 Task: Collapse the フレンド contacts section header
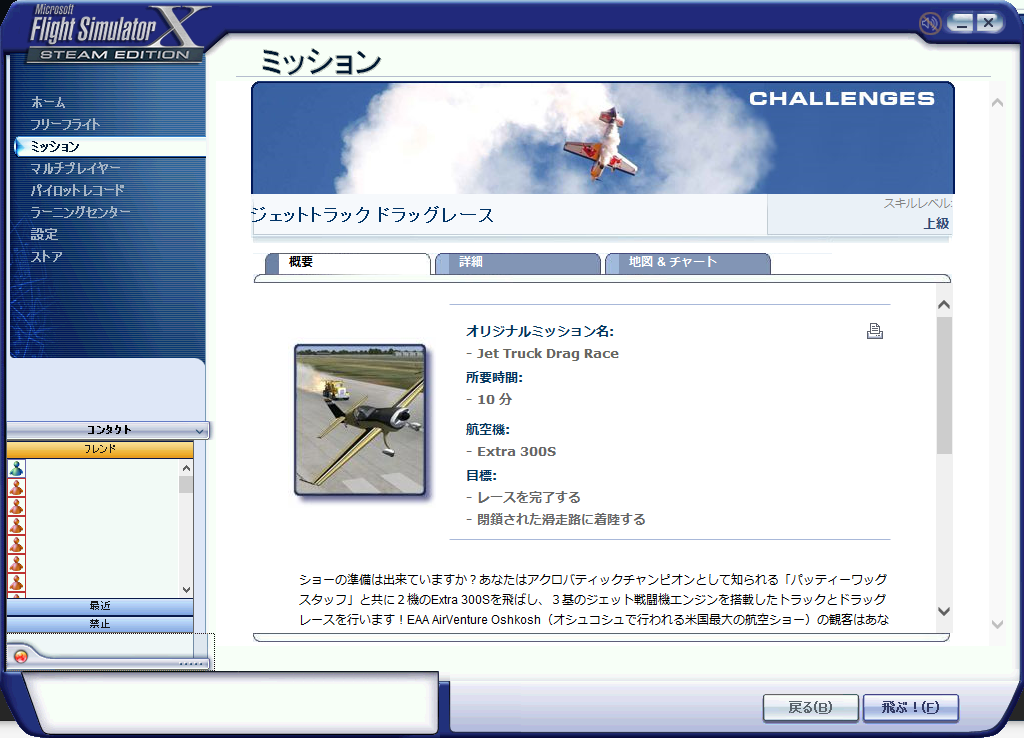100,450
